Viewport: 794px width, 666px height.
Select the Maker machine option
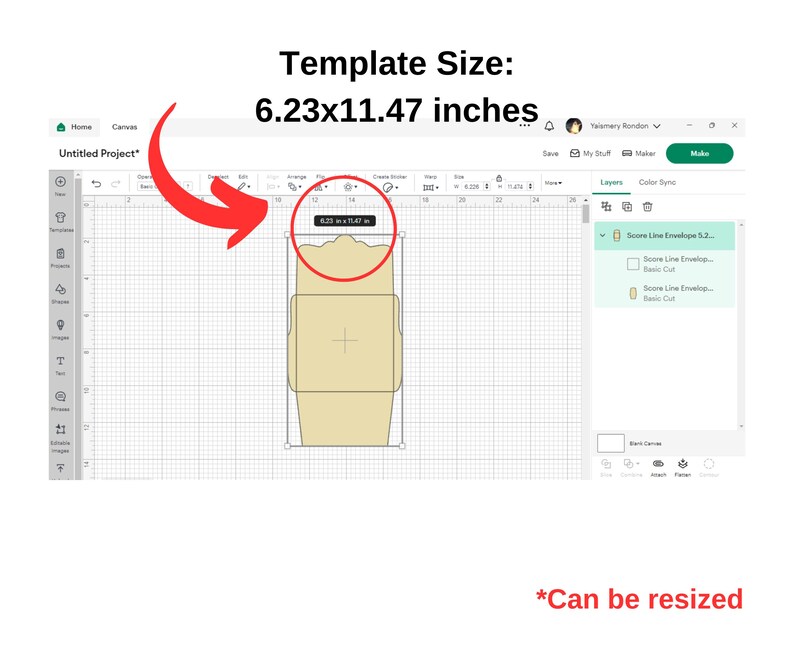coord(639,153)
